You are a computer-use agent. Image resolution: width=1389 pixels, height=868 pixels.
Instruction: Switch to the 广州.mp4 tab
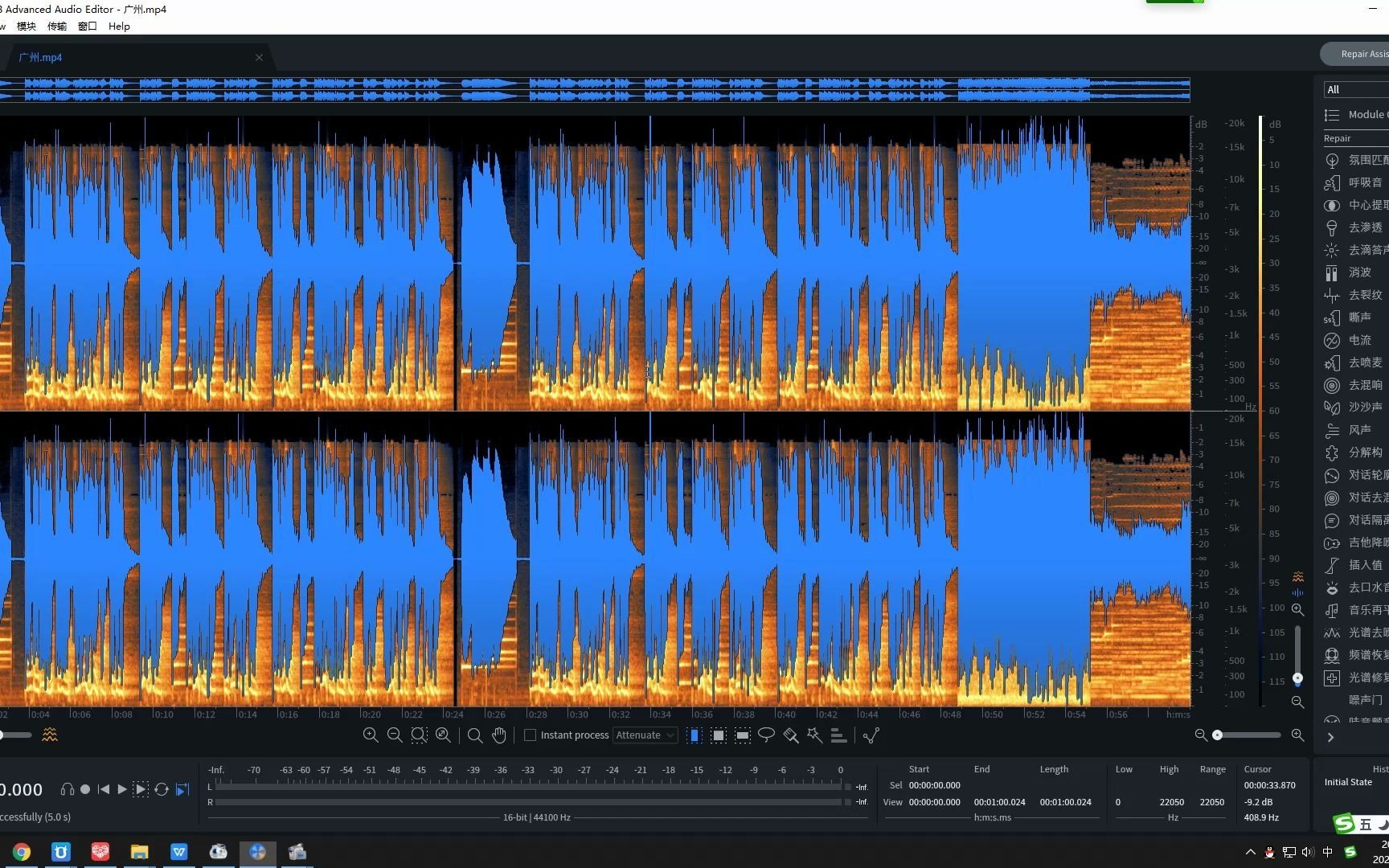click(x=42, y=57)
